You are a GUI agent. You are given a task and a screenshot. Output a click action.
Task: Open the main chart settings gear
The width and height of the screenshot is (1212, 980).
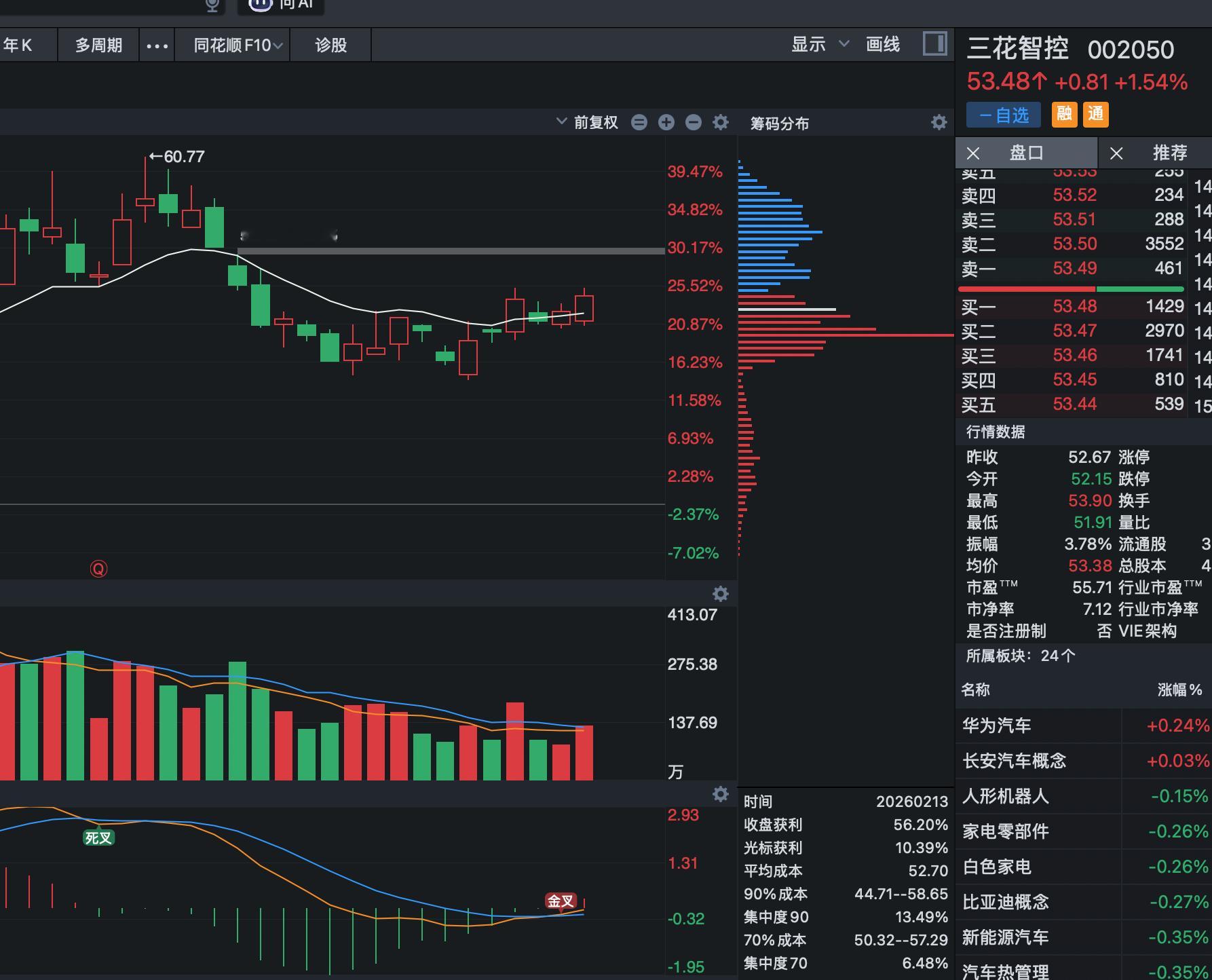[x=719, y=122]
